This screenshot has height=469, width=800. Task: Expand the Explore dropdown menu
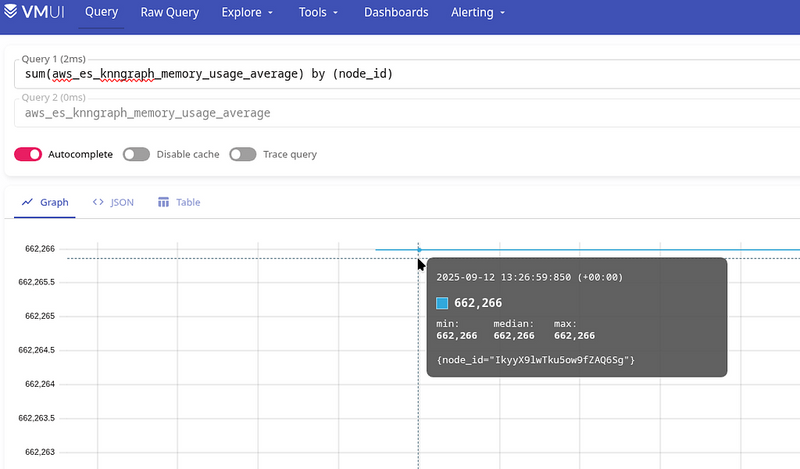248,13
